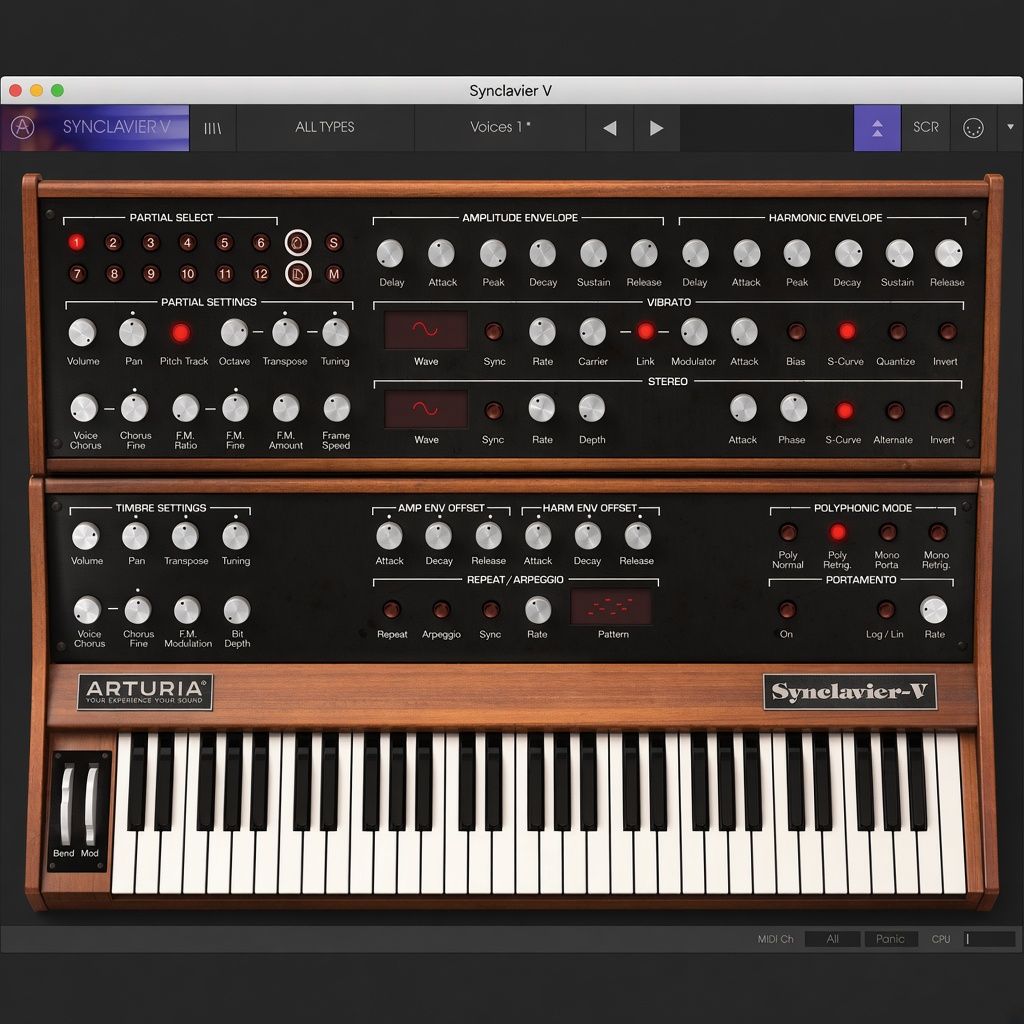Toggle Pitch Track button

181,332
